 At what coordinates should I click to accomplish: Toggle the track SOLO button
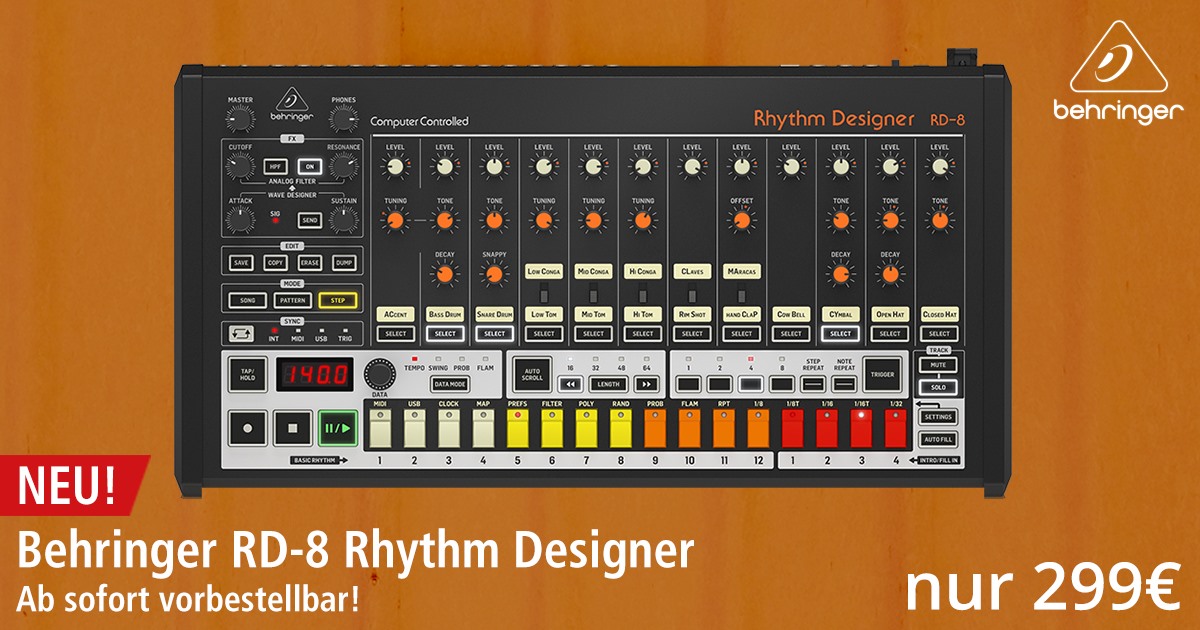click(939, 387)
